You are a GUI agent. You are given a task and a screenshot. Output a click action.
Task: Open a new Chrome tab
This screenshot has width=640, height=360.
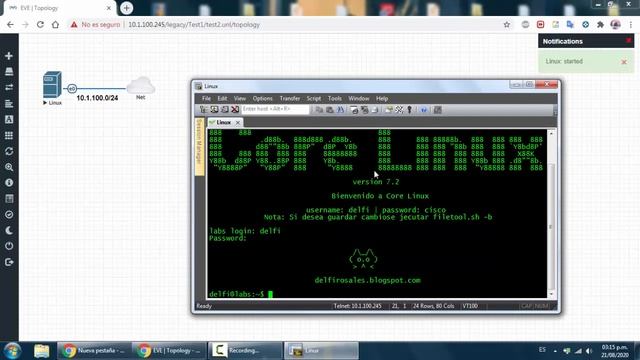coord(127,8)
